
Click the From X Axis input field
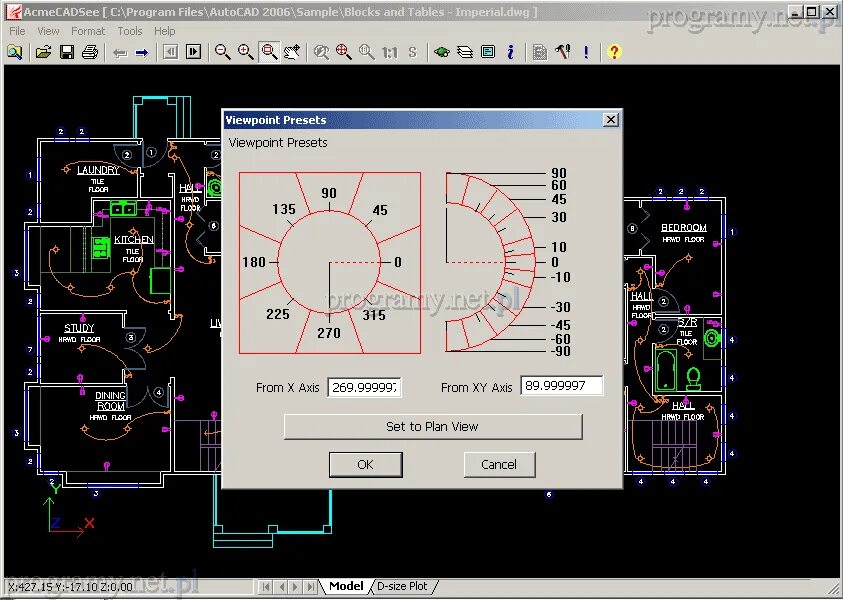point(365,387)
